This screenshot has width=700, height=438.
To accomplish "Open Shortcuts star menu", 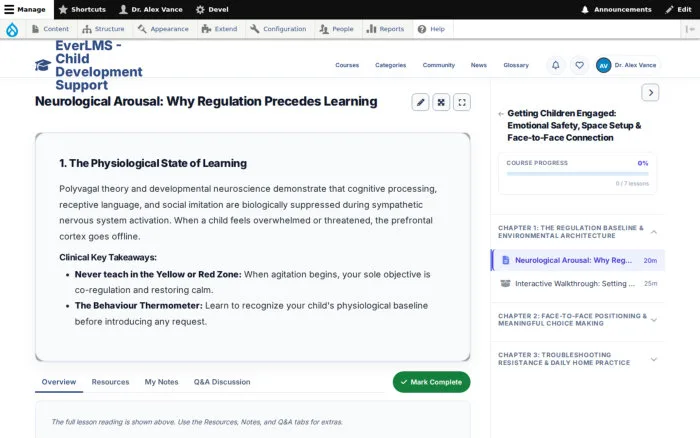I will point(82,9).
